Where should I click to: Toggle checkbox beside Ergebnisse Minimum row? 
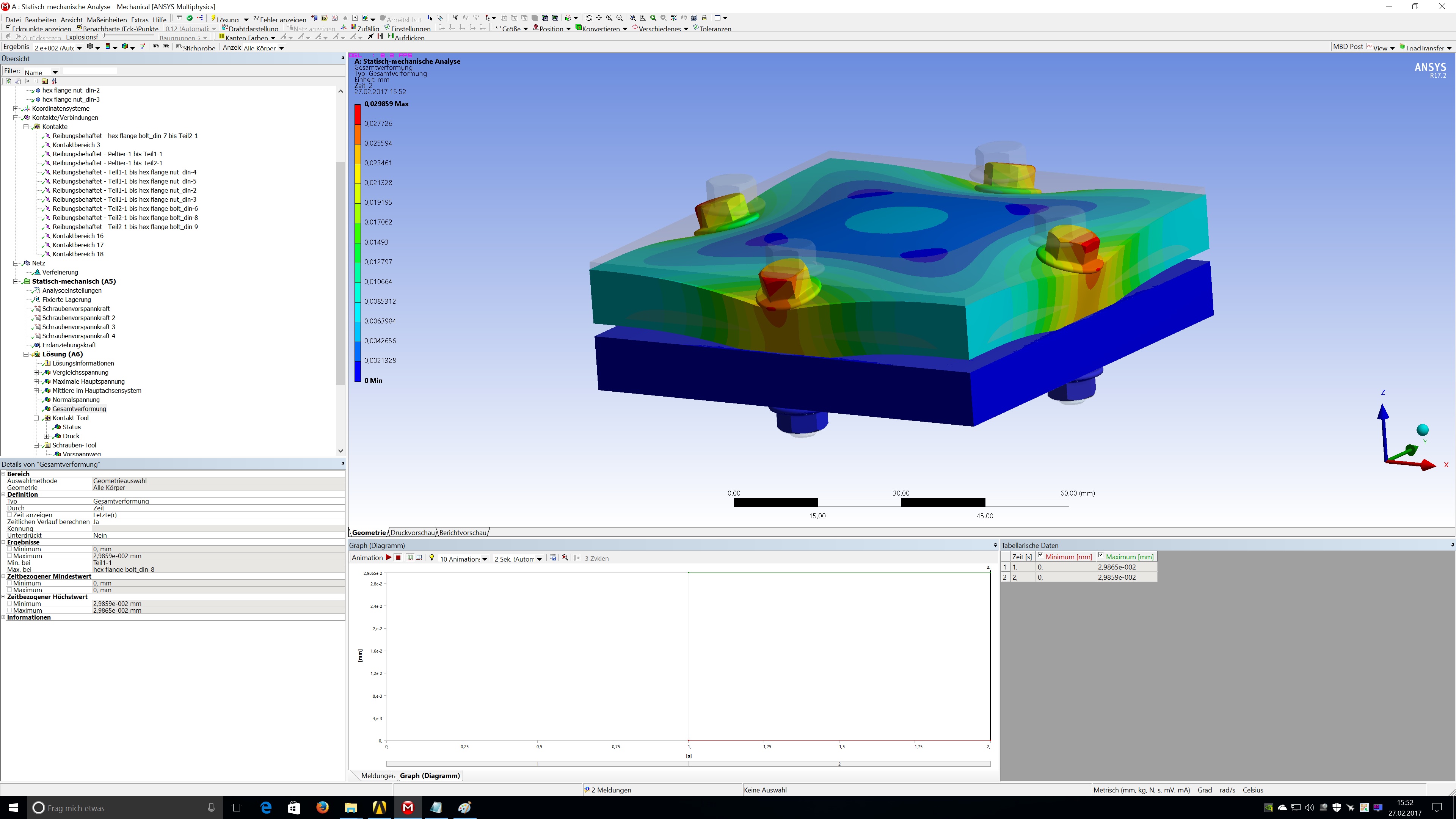tap(9, 549)
